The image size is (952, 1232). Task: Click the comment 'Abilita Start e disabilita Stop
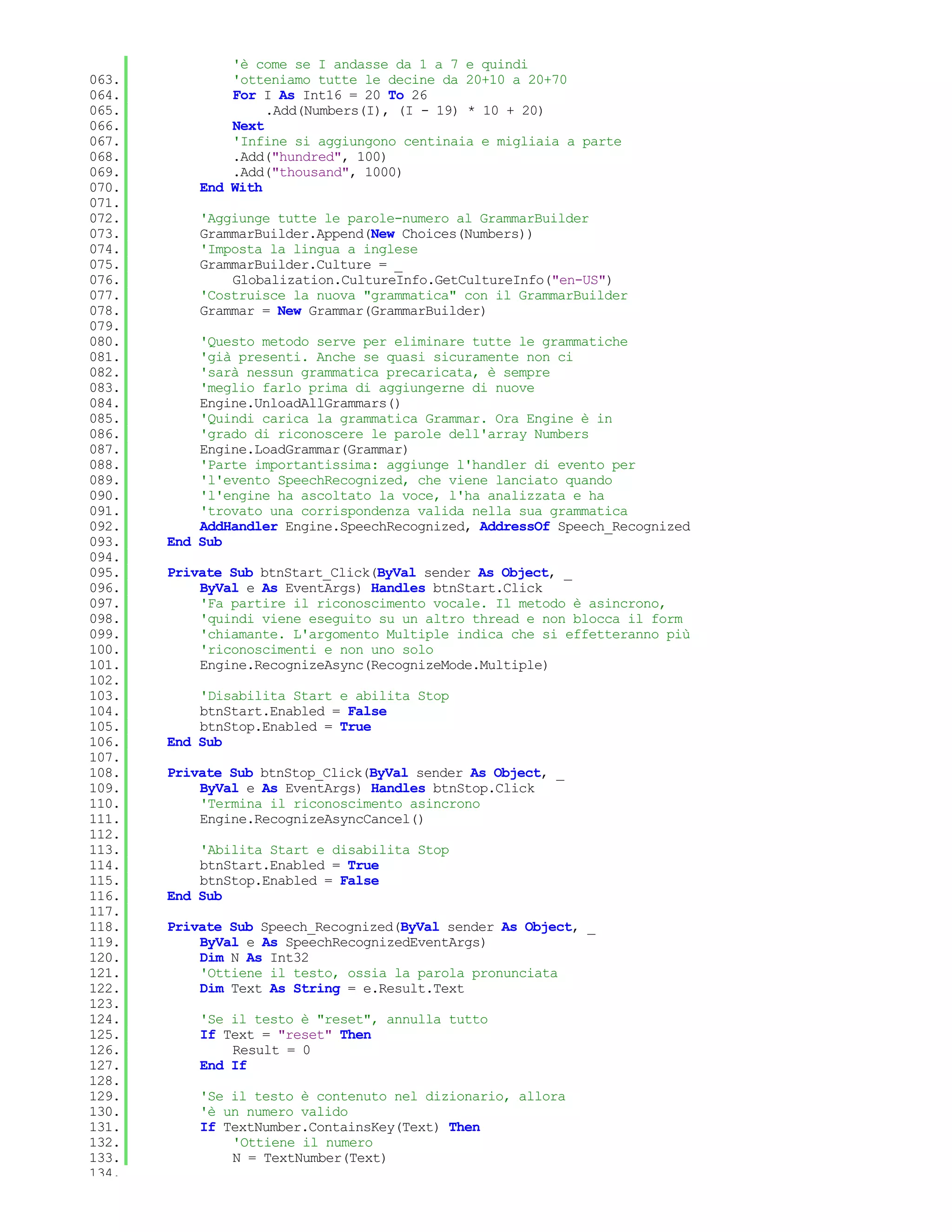tap(325, 850)
